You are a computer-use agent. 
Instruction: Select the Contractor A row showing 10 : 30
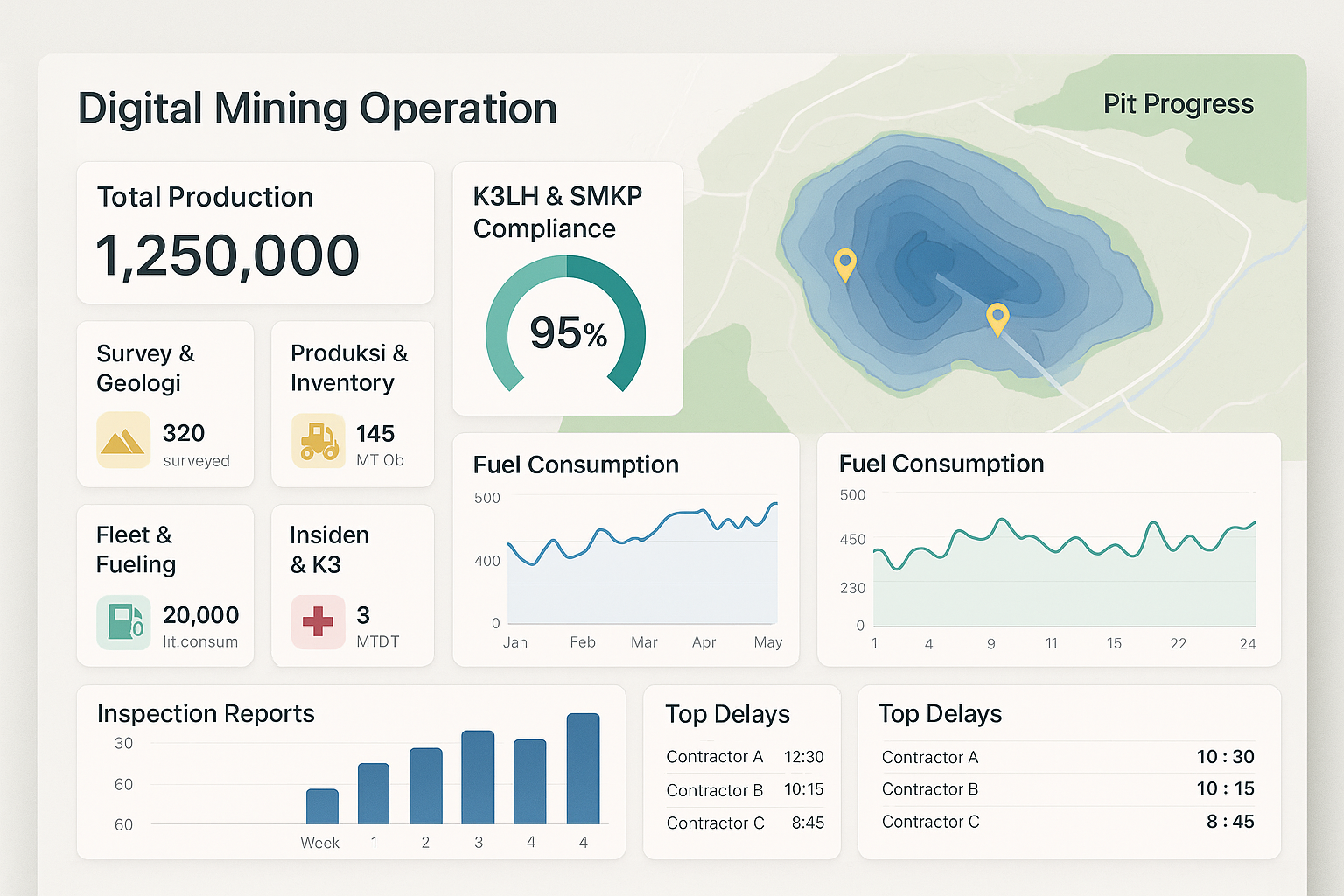tap(1067, 757)
